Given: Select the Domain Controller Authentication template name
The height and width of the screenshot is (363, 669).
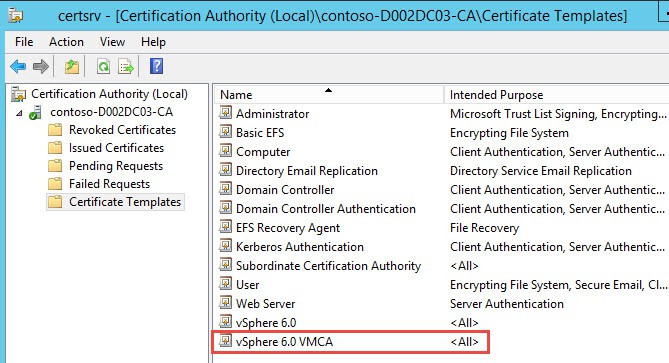Looking at the screenshot, I should point(326,209).
